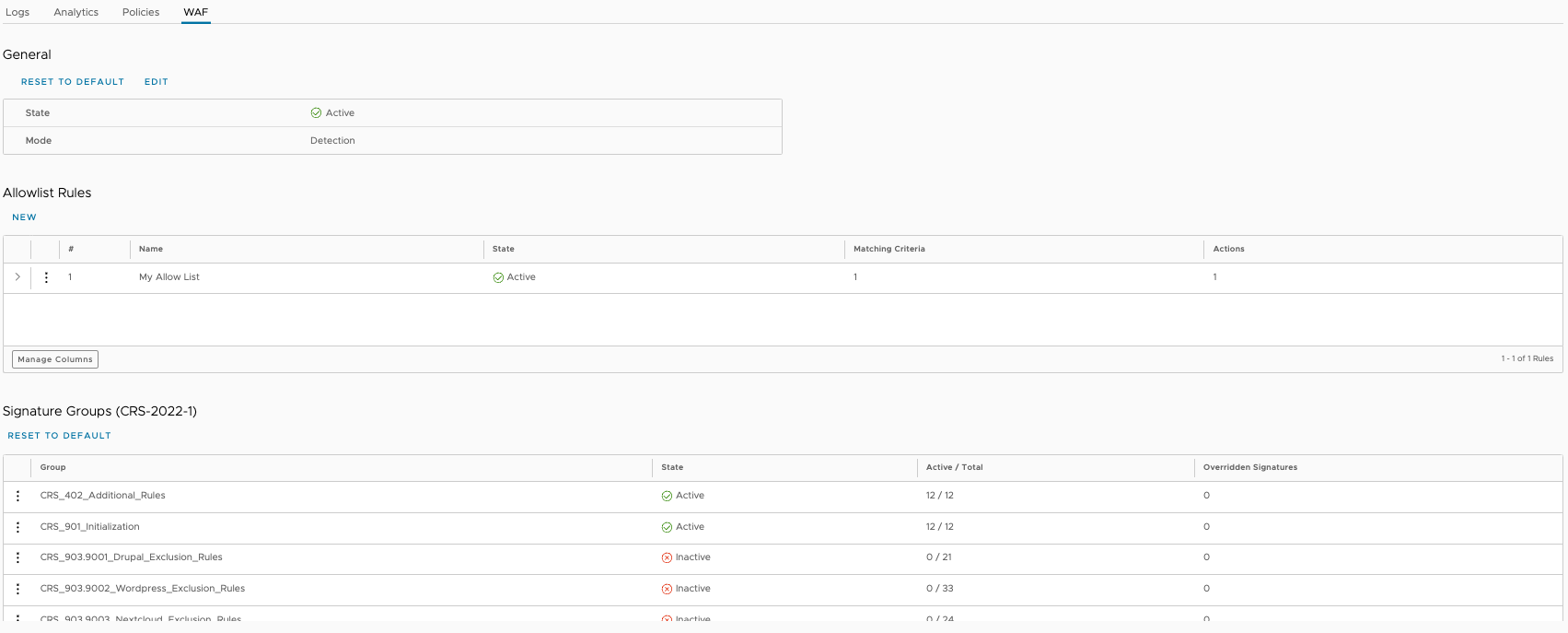Click Active / Total column header
This screenshot has width=1568, height=633.
pyautogui.click(x=955, y=467)
